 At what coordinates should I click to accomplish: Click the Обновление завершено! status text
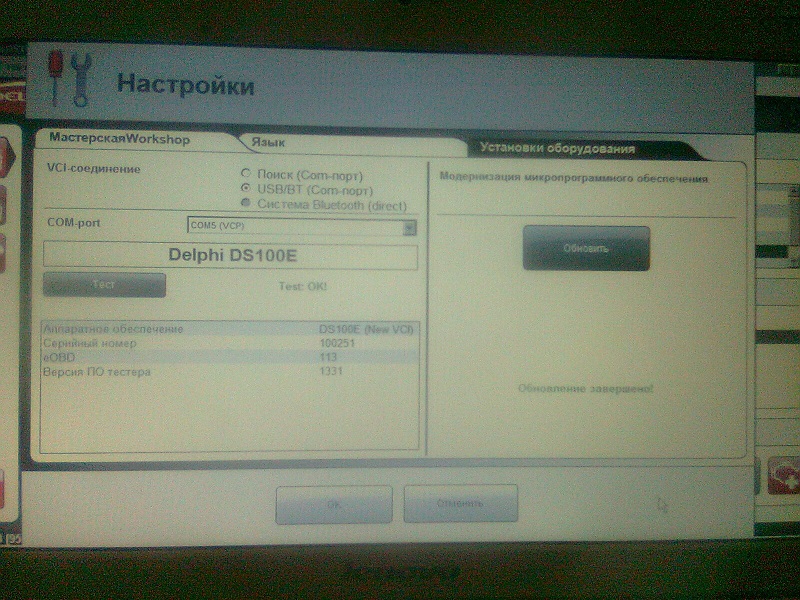click(585, 389)
